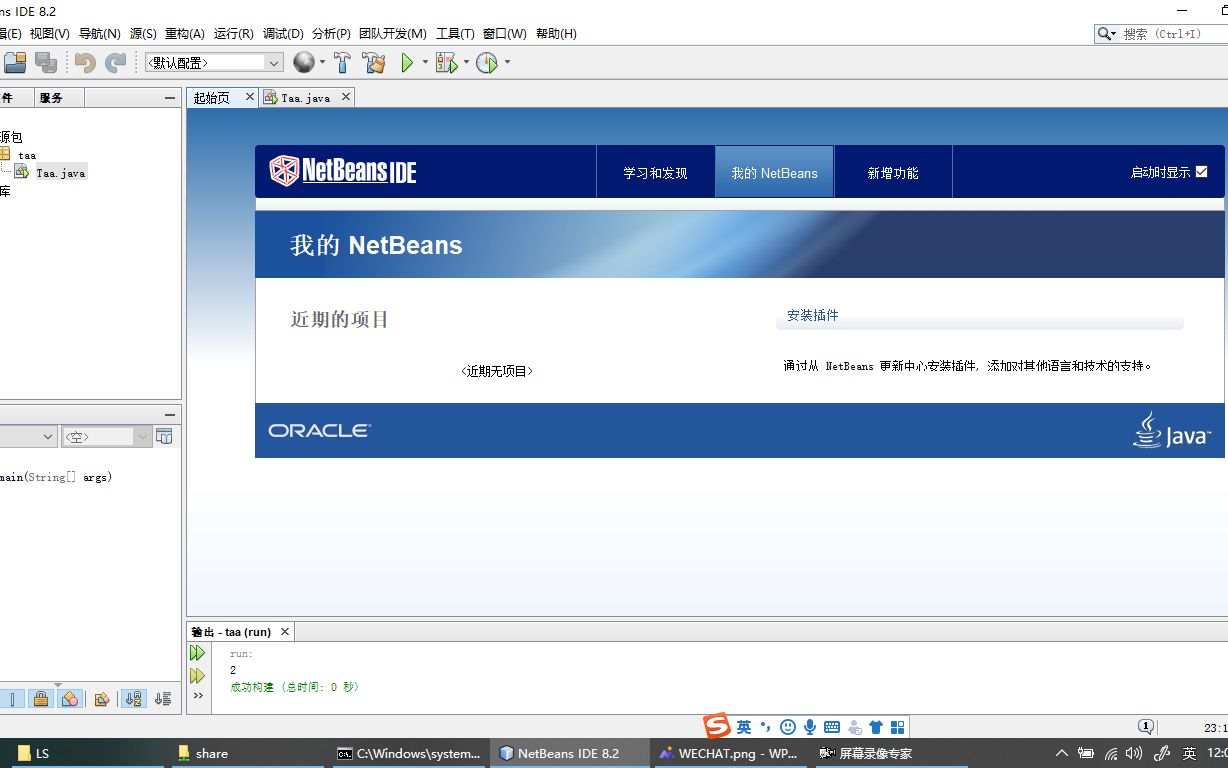Open the 导航(N) menu
The width and height of the screenshot is (1228, 768).
tap(99, 33)
